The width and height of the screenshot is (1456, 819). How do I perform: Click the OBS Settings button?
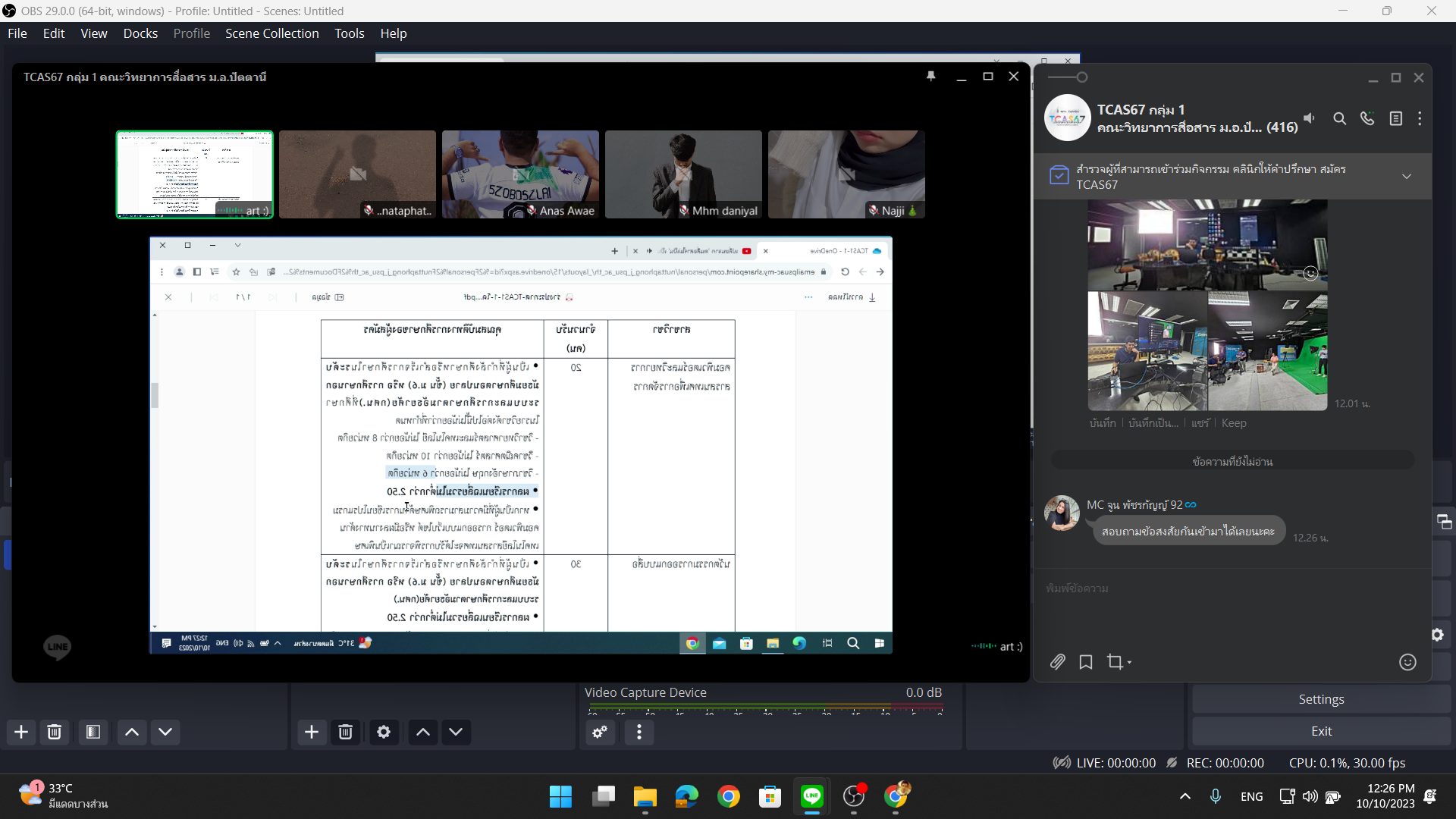(1321, 699)
